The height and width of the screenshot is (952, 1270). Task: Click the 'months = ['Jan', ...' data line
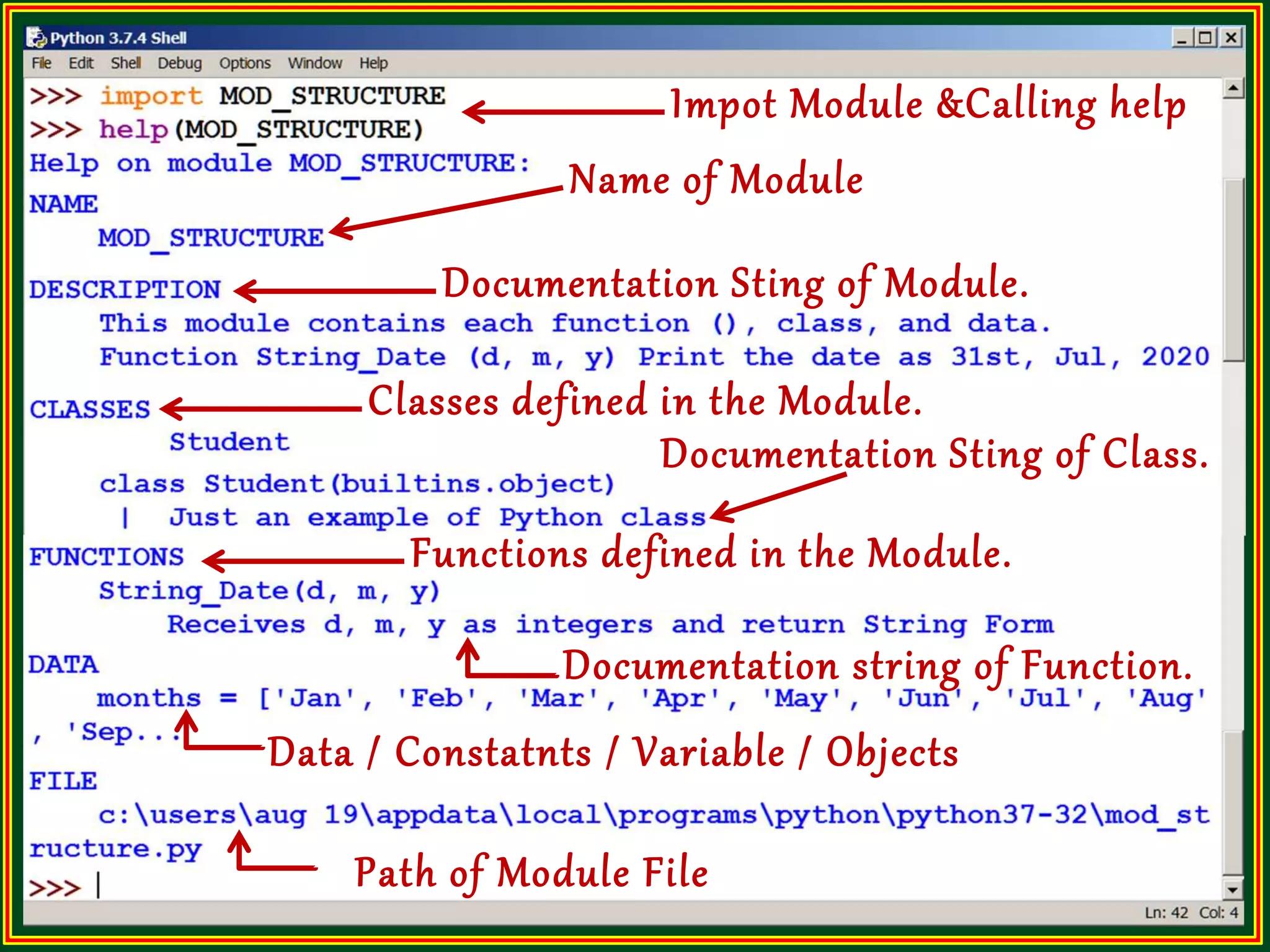652,699
